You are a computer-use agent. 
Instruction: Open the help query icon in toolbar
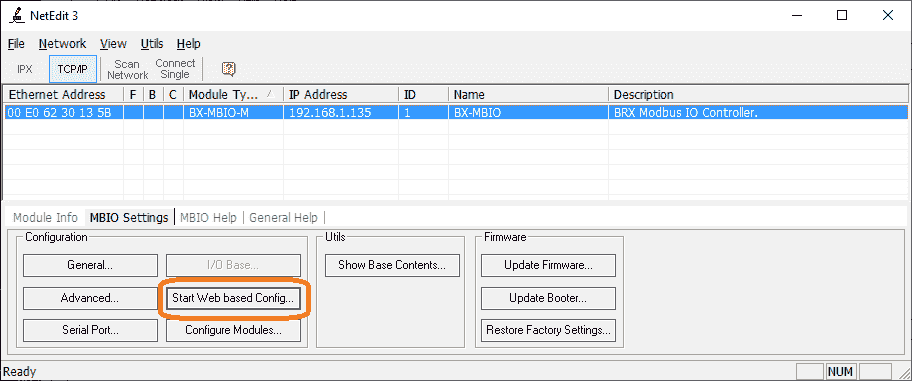click(229, 69)
